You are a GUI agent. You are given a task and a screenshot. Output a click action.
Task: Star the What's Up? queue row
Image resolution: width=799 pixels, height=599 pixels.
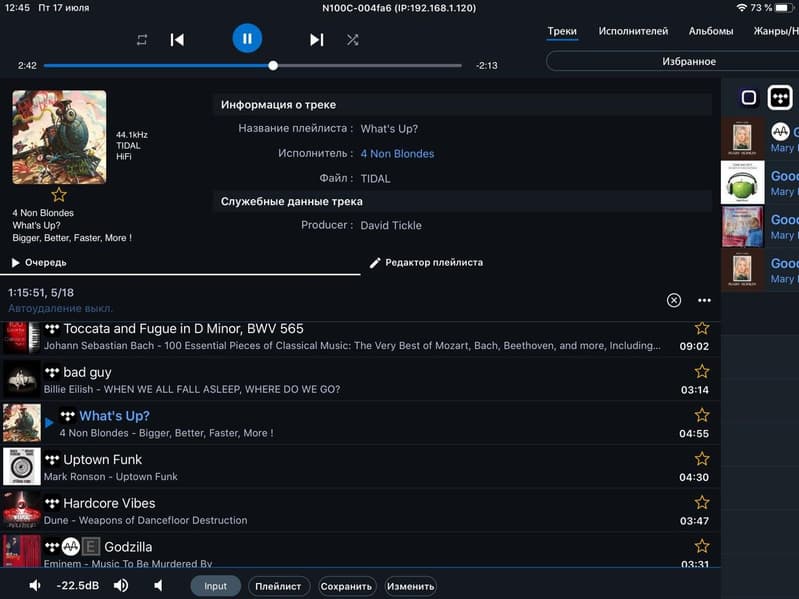coord(702,415)
